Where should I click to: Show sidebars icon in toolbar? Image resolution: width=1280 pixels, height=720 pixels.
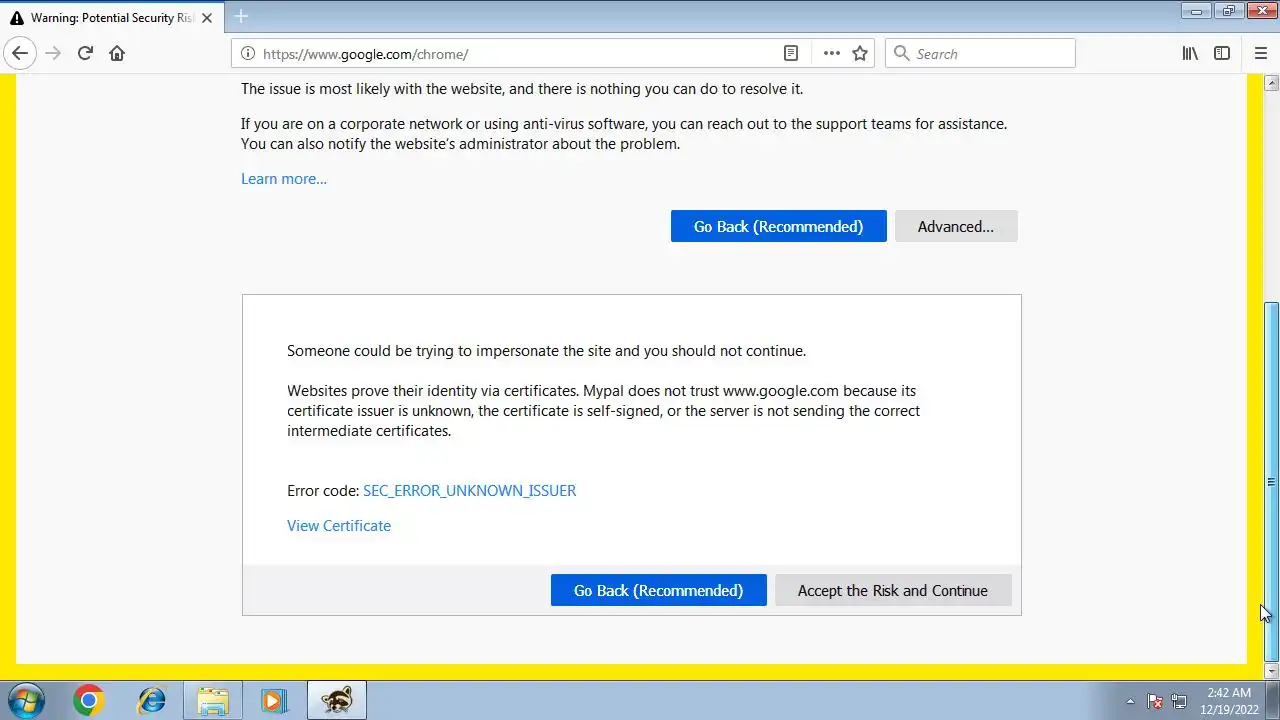(1222, 53)
